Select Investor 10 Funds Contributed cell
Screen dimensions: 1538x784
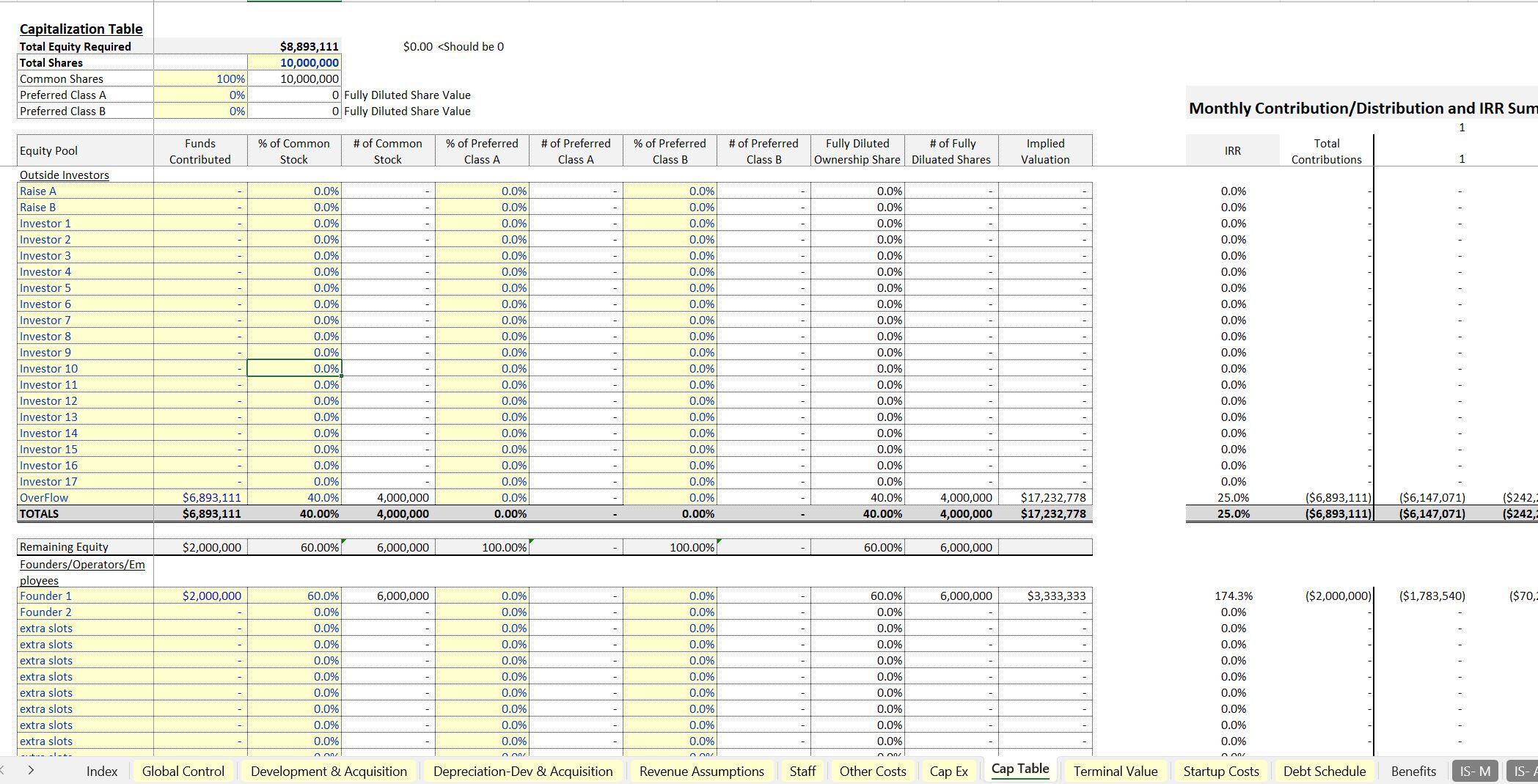click(200, 368)
